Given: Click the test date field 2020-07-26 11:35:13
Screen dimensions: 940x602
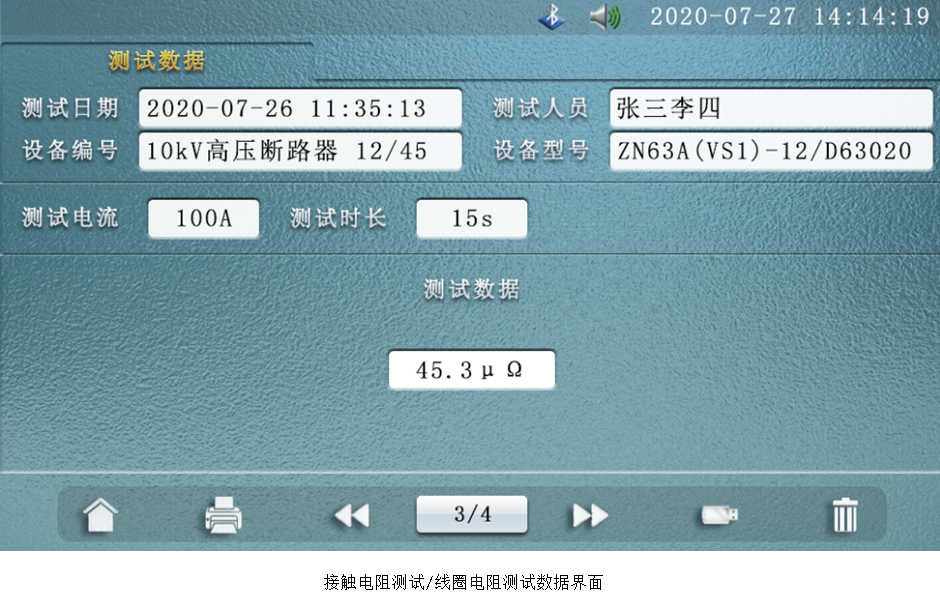Looking at the screenshot, I should coord(300,108).
